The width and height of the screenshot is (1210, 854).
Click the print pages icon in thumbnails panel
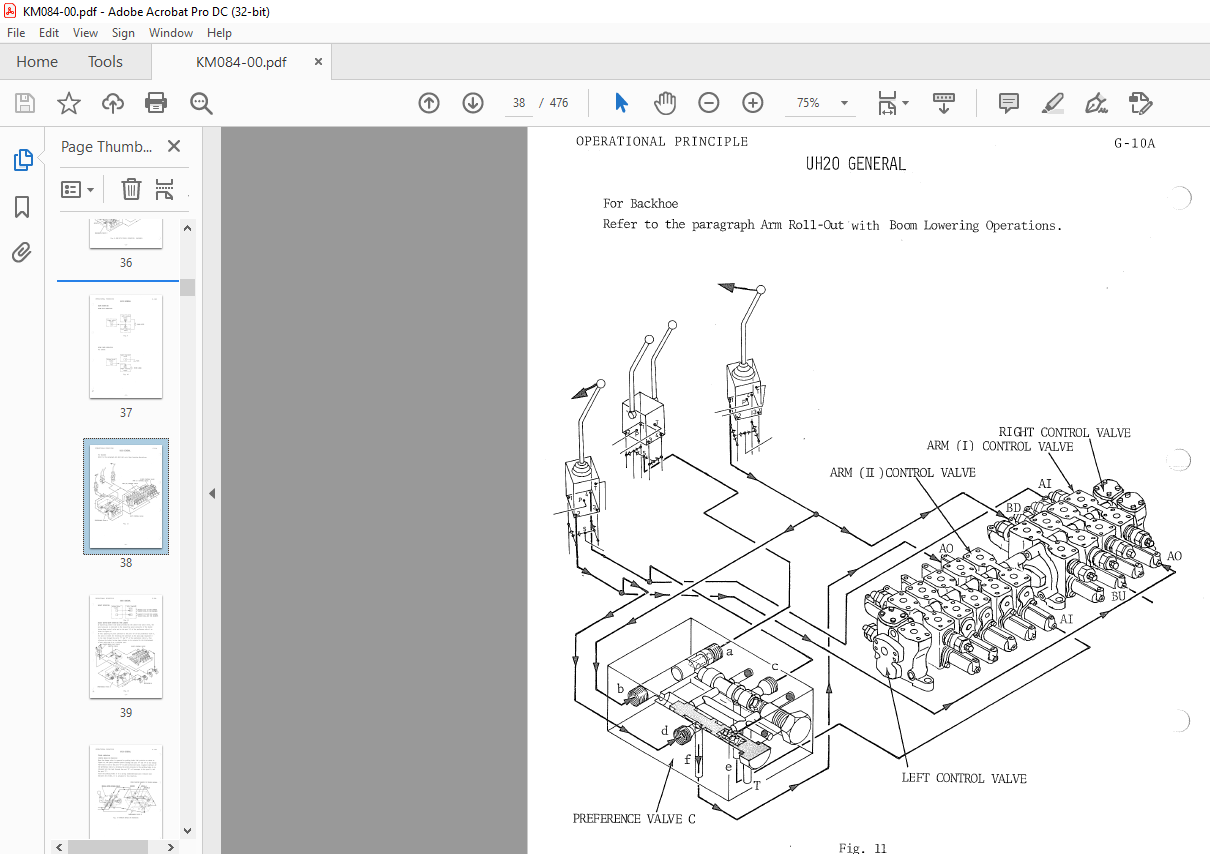click(165, 189)
